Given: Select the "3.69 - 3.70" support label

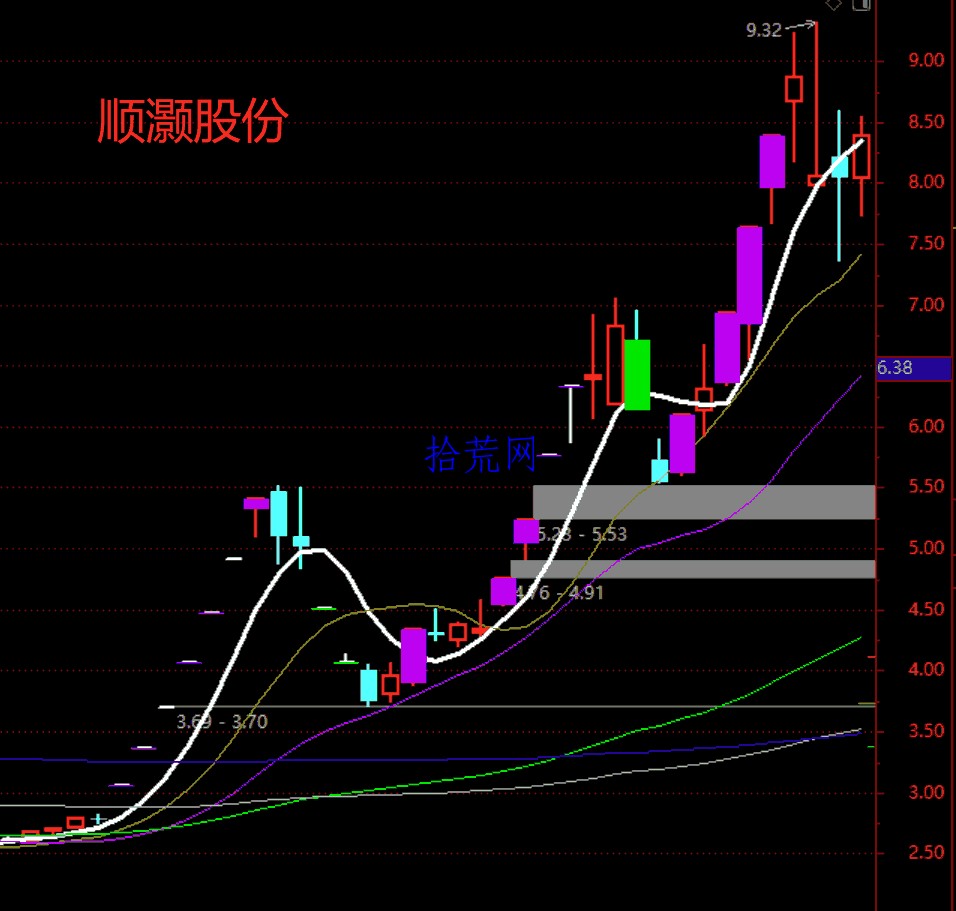Looking at the screenshot, I should 222,722.
